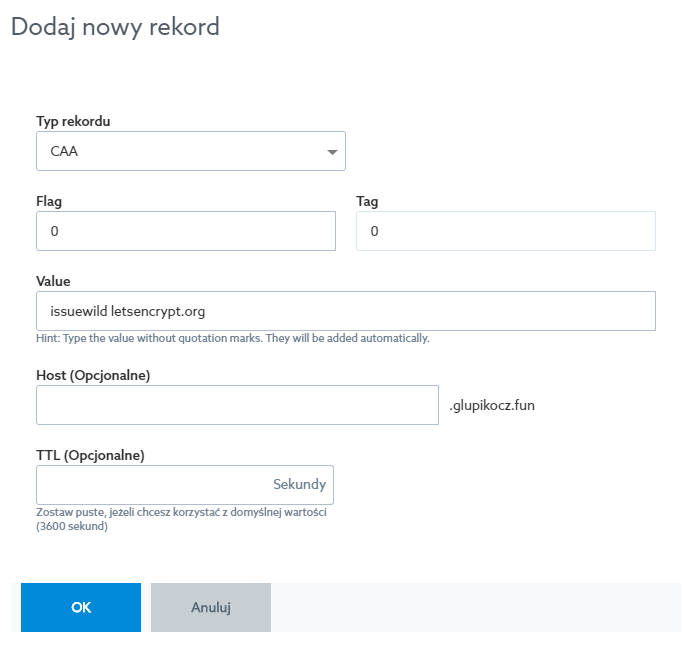Click the .glupikocz.fun domain suffix
Screen dimensions: 683x645
coord(492,406)
